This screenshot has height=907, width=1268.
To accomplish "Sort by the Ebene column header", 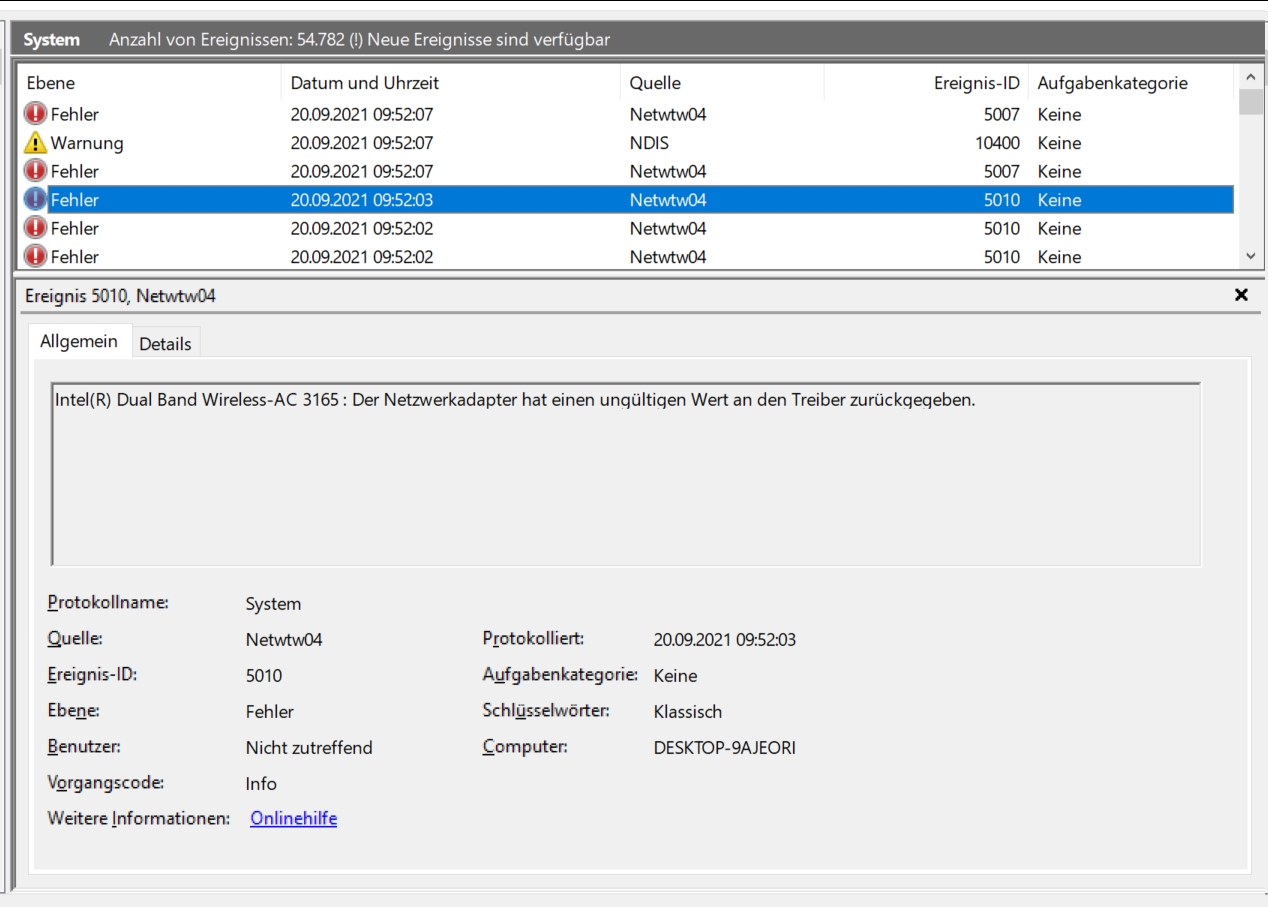I will tap(149, 83).
